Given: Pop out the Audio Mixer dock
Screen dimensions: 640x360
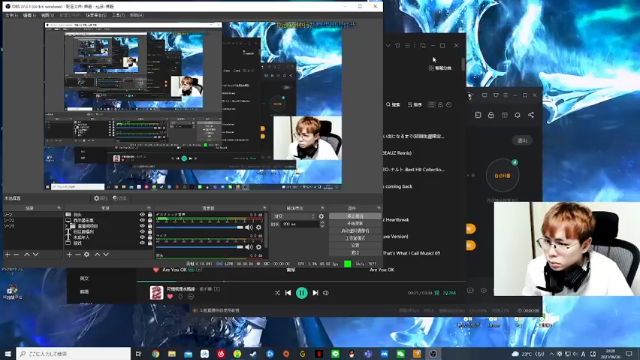Looking at the screenshot, I should pos(264,208).
